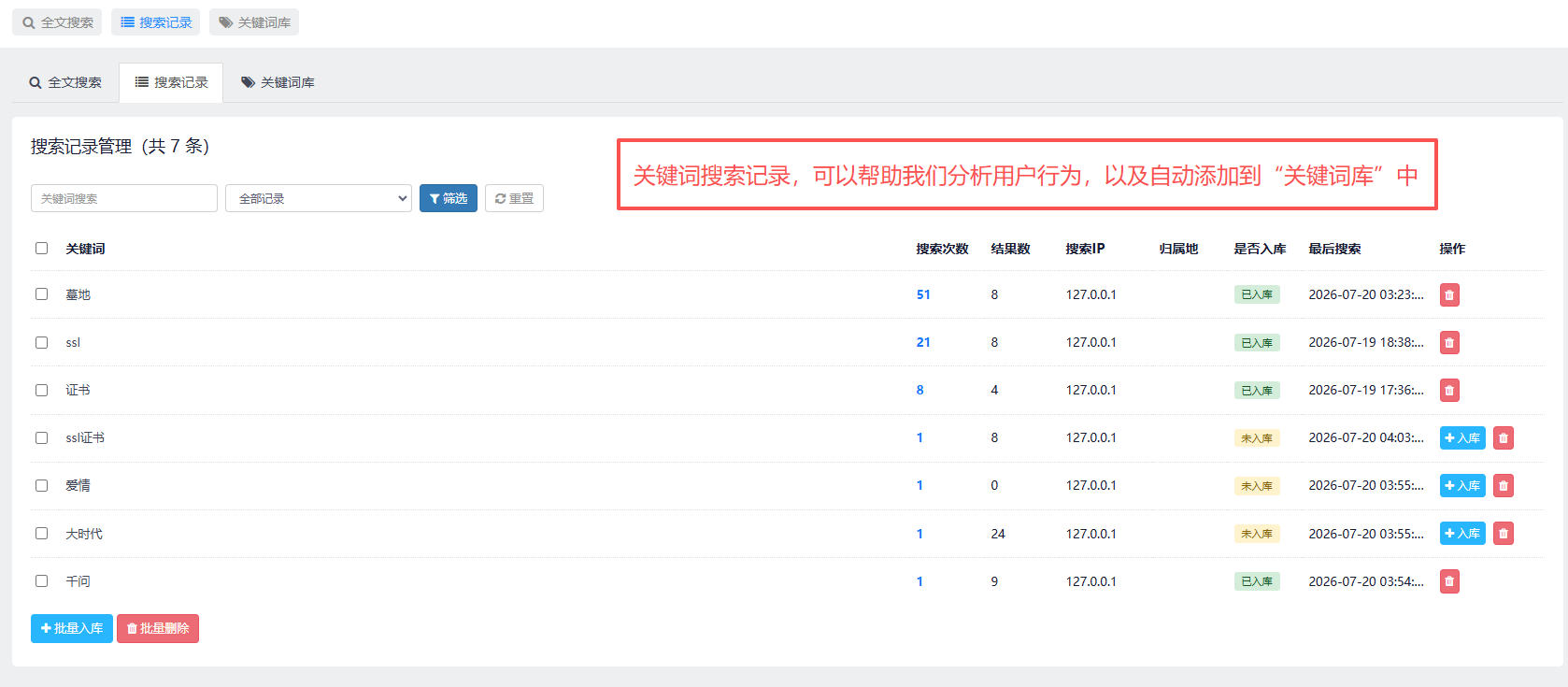Viewport: 1568px width, 687px height.
Task: Open the 全部记录 filter dropdown
Action: [x=319, y=198]
